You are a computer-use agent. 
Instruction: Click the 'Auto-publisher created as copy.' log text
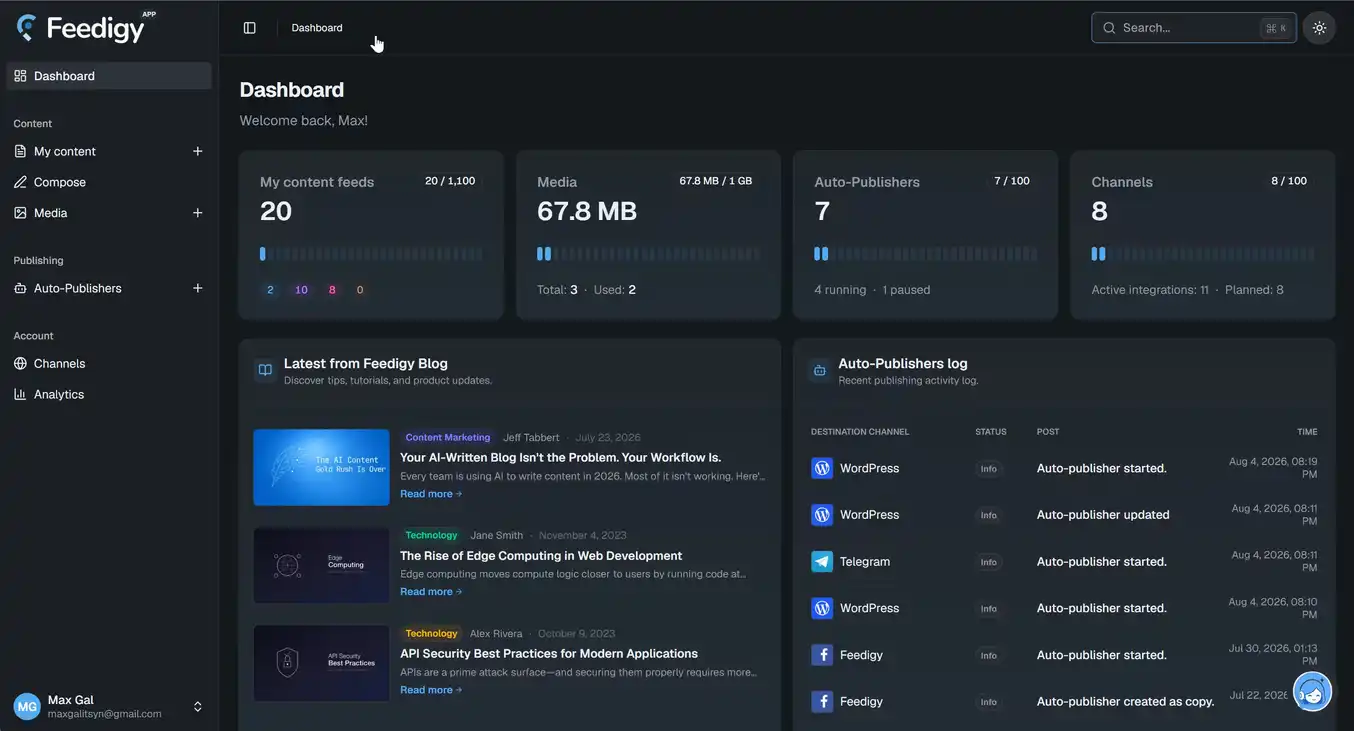coord(1126,702)
